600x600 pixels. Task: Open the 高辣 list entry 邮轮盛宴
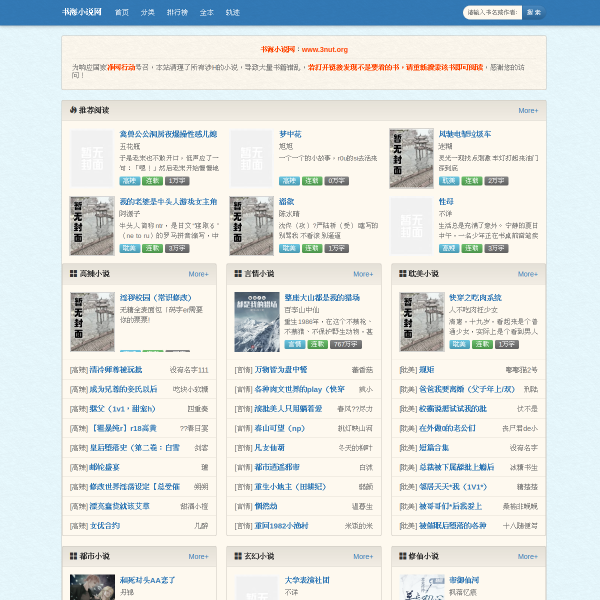coord(104,467)
